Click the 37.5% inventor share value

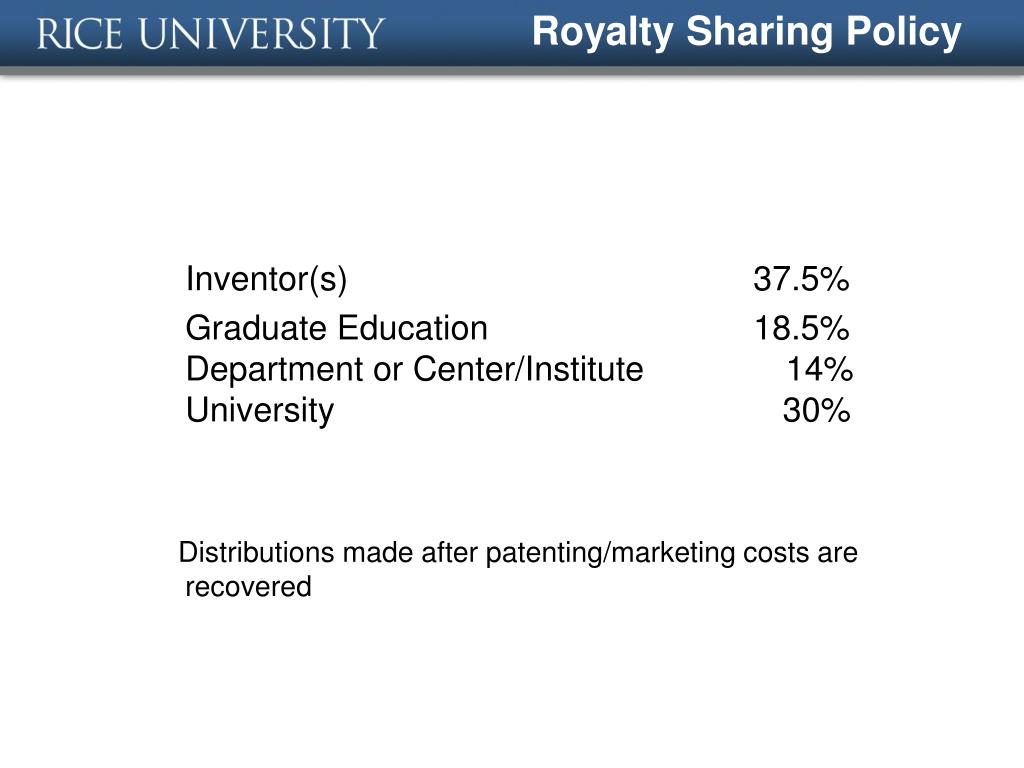coord(801,279)
